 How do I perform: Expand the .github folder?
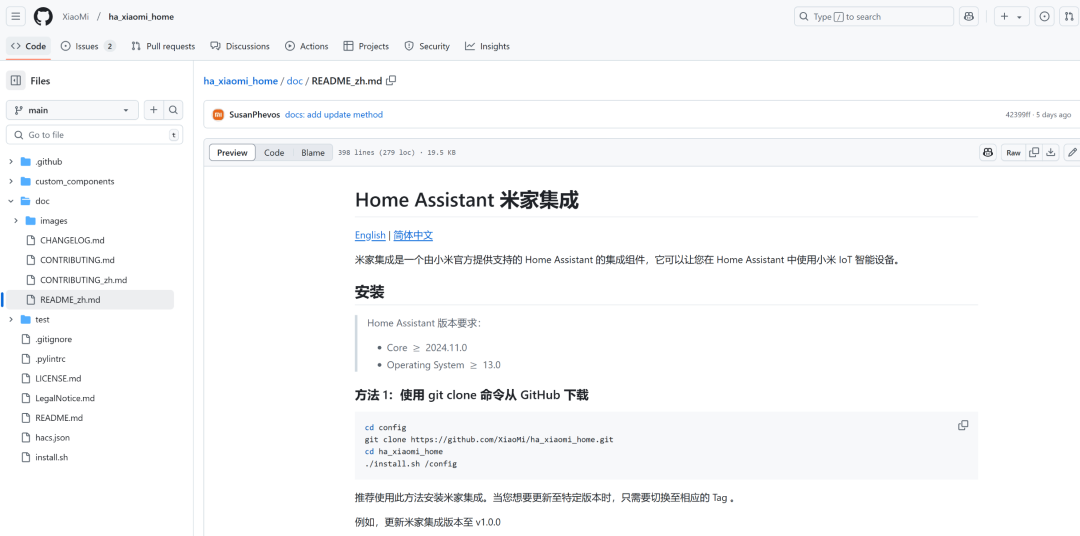[10, 162]
